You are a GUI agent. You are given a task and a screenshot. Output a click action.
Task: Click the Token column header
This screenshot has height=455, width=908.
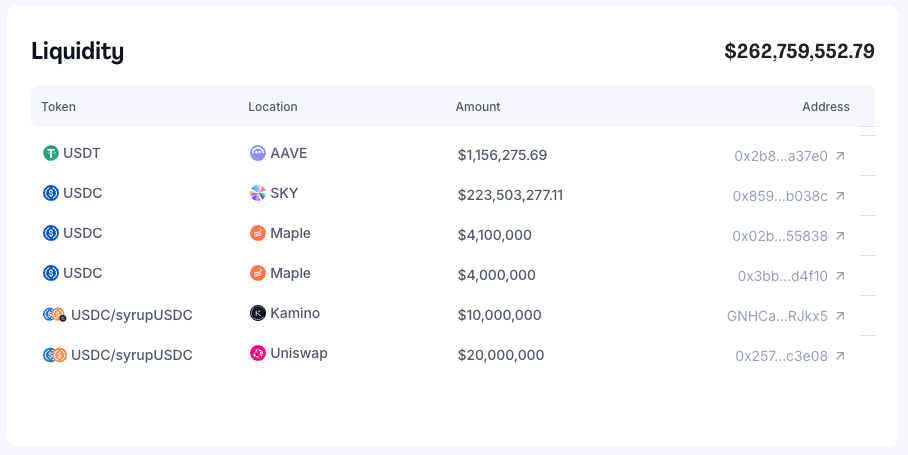coord(58,107)
